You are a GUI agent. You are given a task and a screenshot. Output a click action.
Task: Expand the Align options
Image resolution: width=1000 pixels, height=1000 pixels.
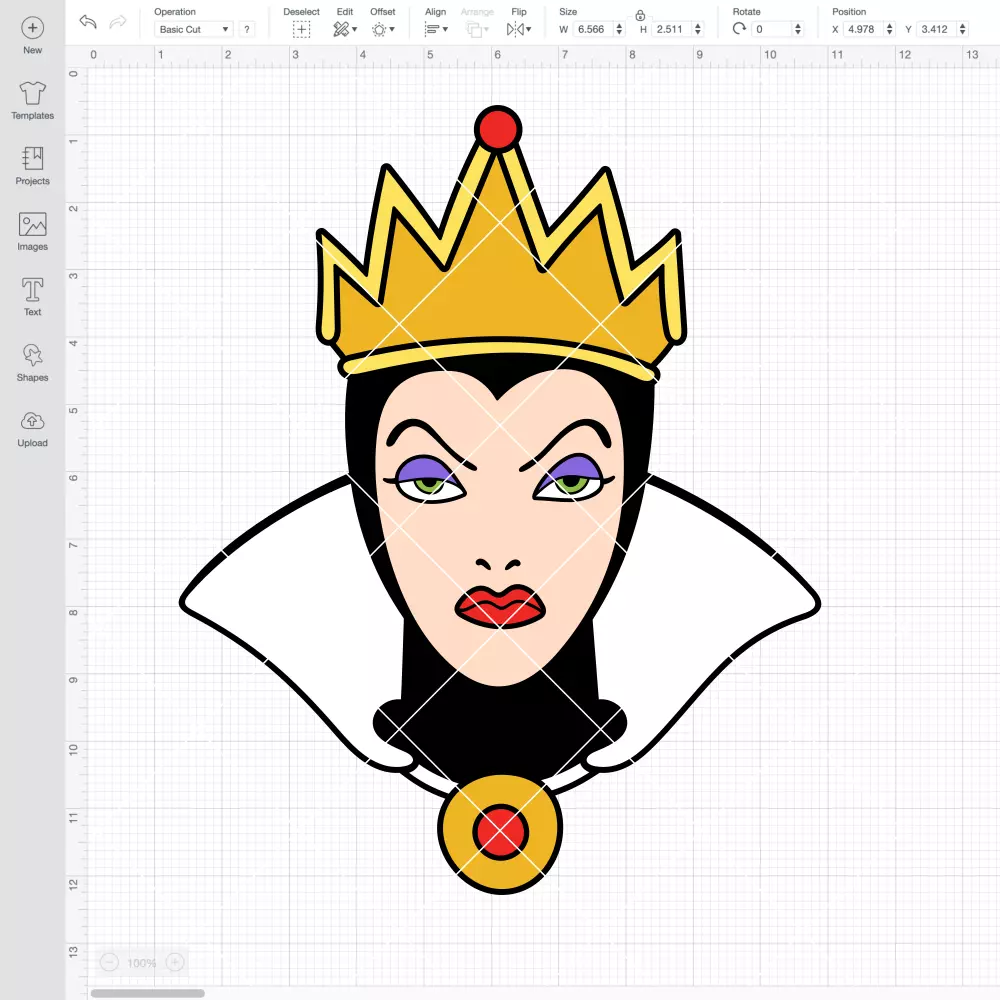coord(436,29)
